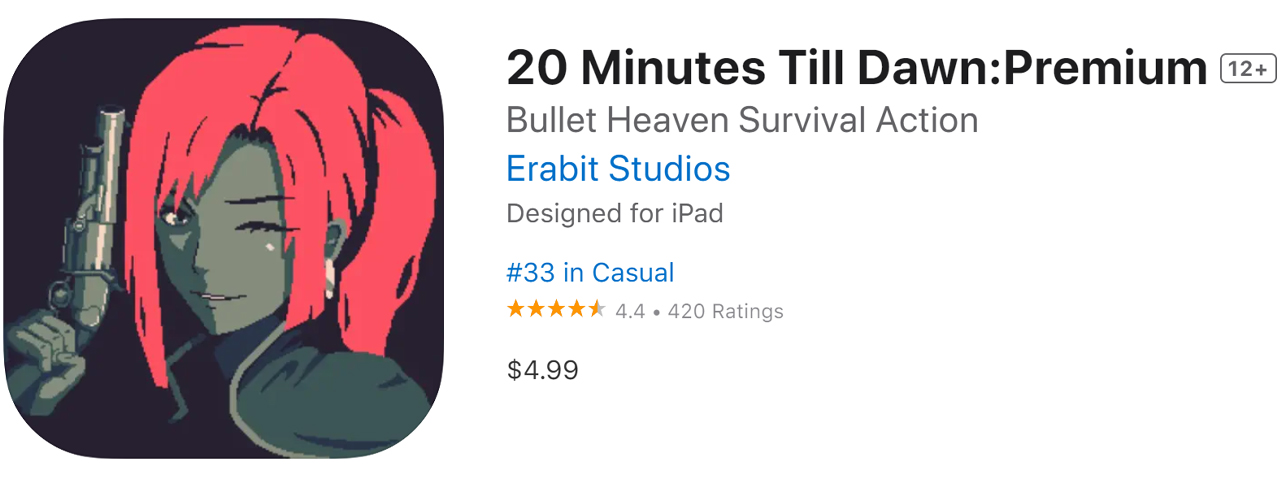Screen dimensions: 1280x477
Task: Click the third orange rating star
Action: pyautogui.click(x=556, y=309)
